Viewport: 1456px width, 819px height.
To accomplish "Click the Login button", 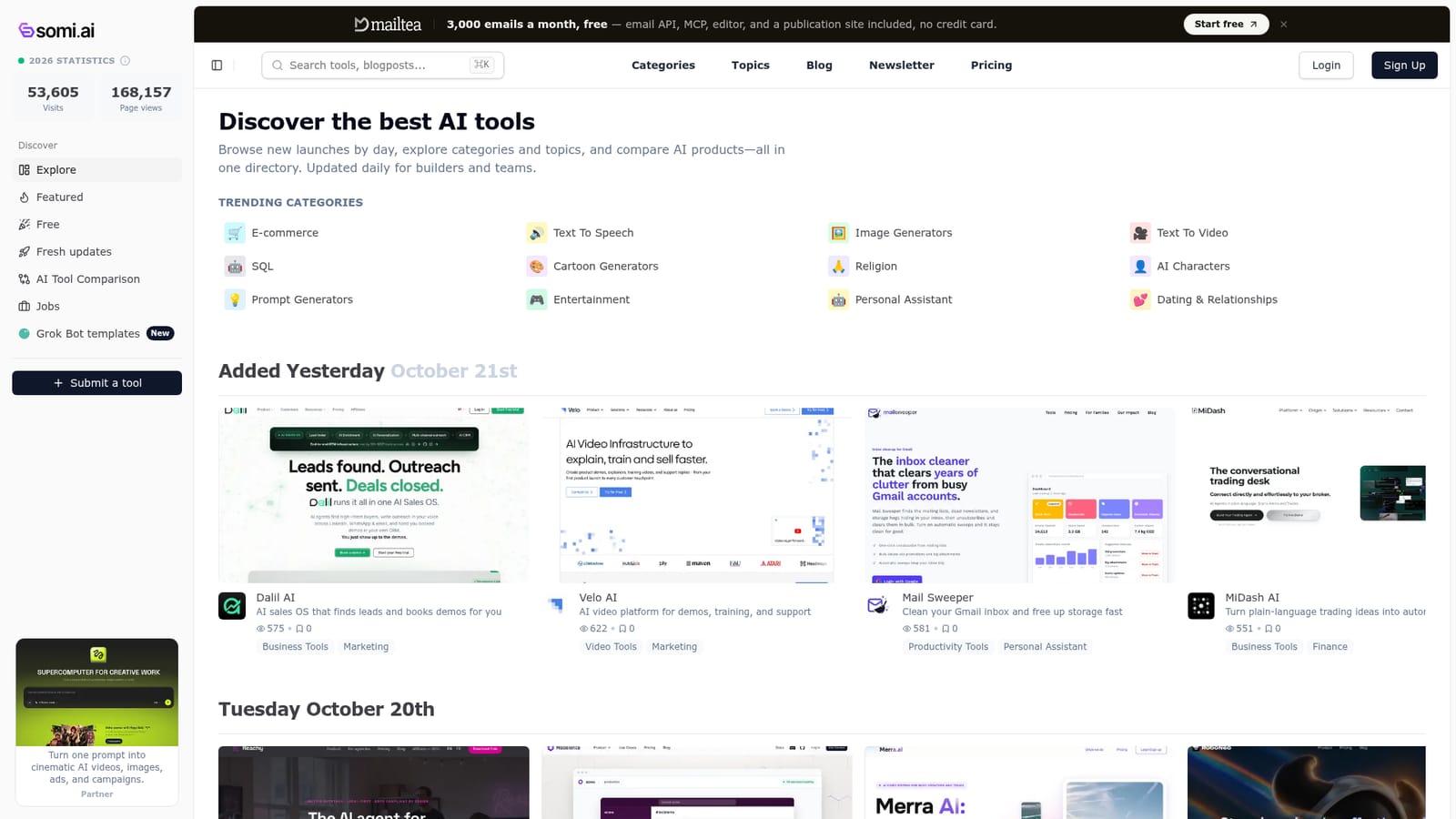I will tap(1326, 66).
